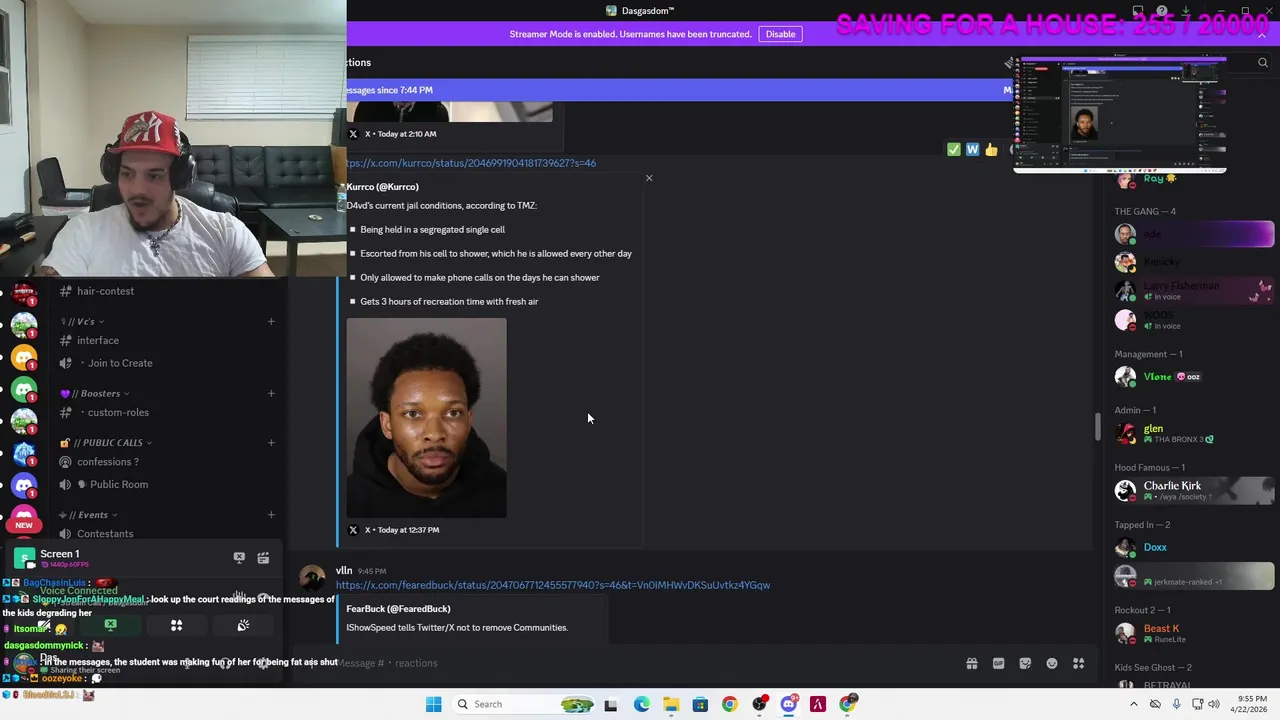This screenshot has height=720, width=1280.
Task: Jump using the new-messages since 7:44 PM bar
Action: 680,90
